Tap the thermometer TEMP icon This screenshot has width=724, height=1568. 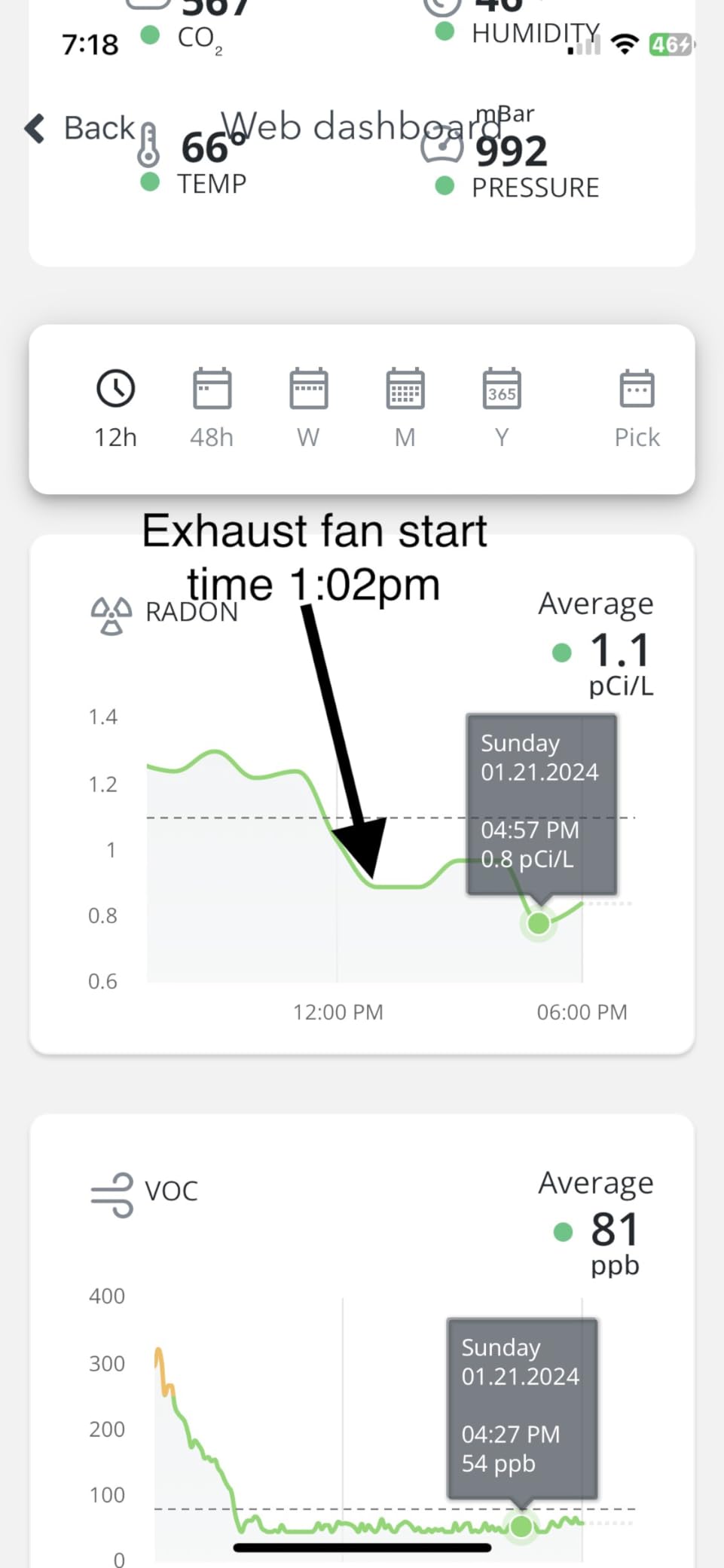coord(148,145)
